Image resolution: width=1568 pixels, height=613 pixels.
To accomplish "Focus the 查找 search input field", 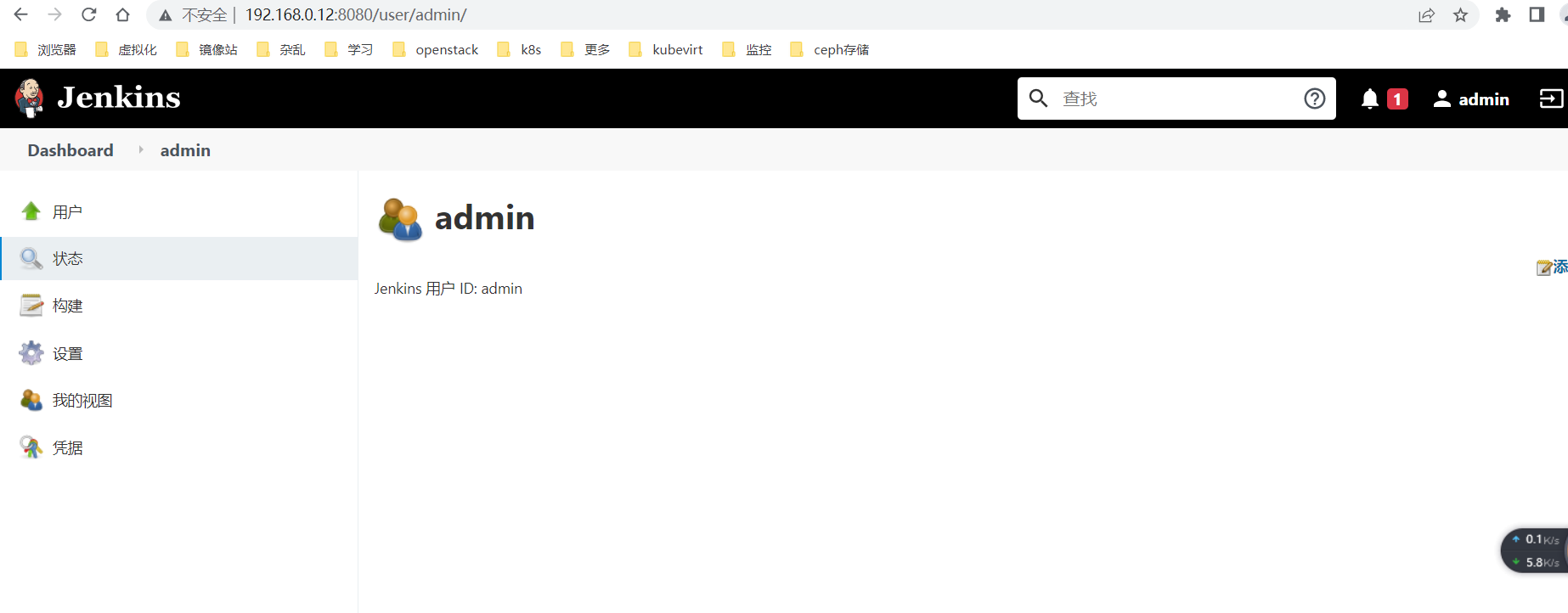I will tap(1176, 98).
